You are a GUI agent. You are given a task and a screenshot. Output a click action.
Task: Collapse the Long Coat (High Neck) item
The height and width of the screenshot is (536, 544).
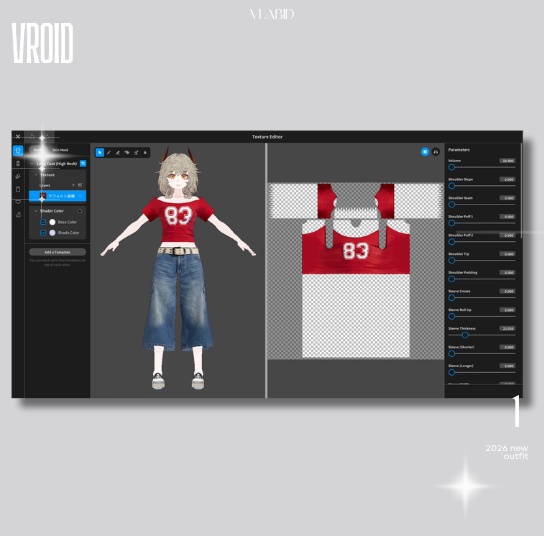(32, 163)
